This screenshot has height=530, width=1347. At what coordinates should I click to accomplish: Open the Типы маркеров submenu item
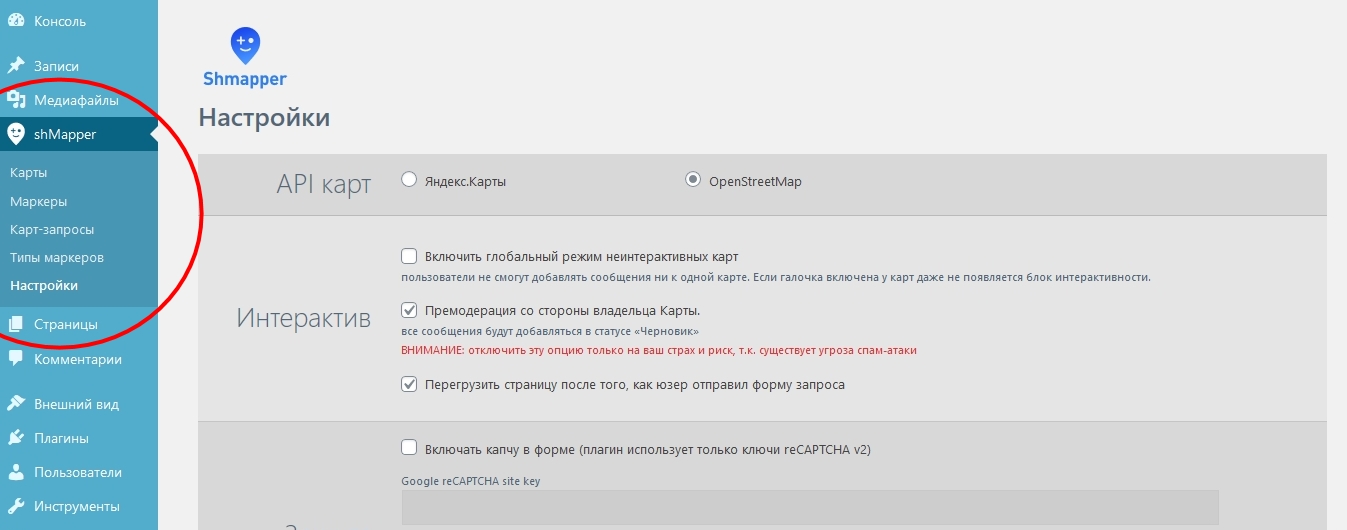tap(57, 257)
